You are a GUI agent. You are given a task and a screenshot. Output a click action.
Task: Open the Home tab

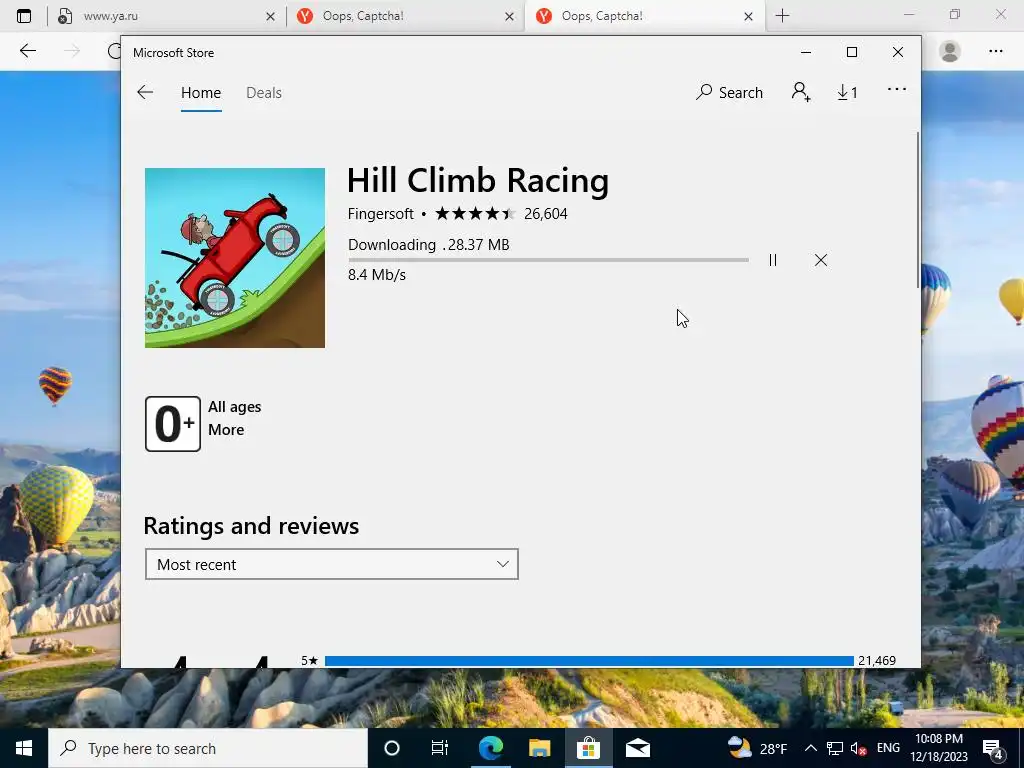coord(201,93)
